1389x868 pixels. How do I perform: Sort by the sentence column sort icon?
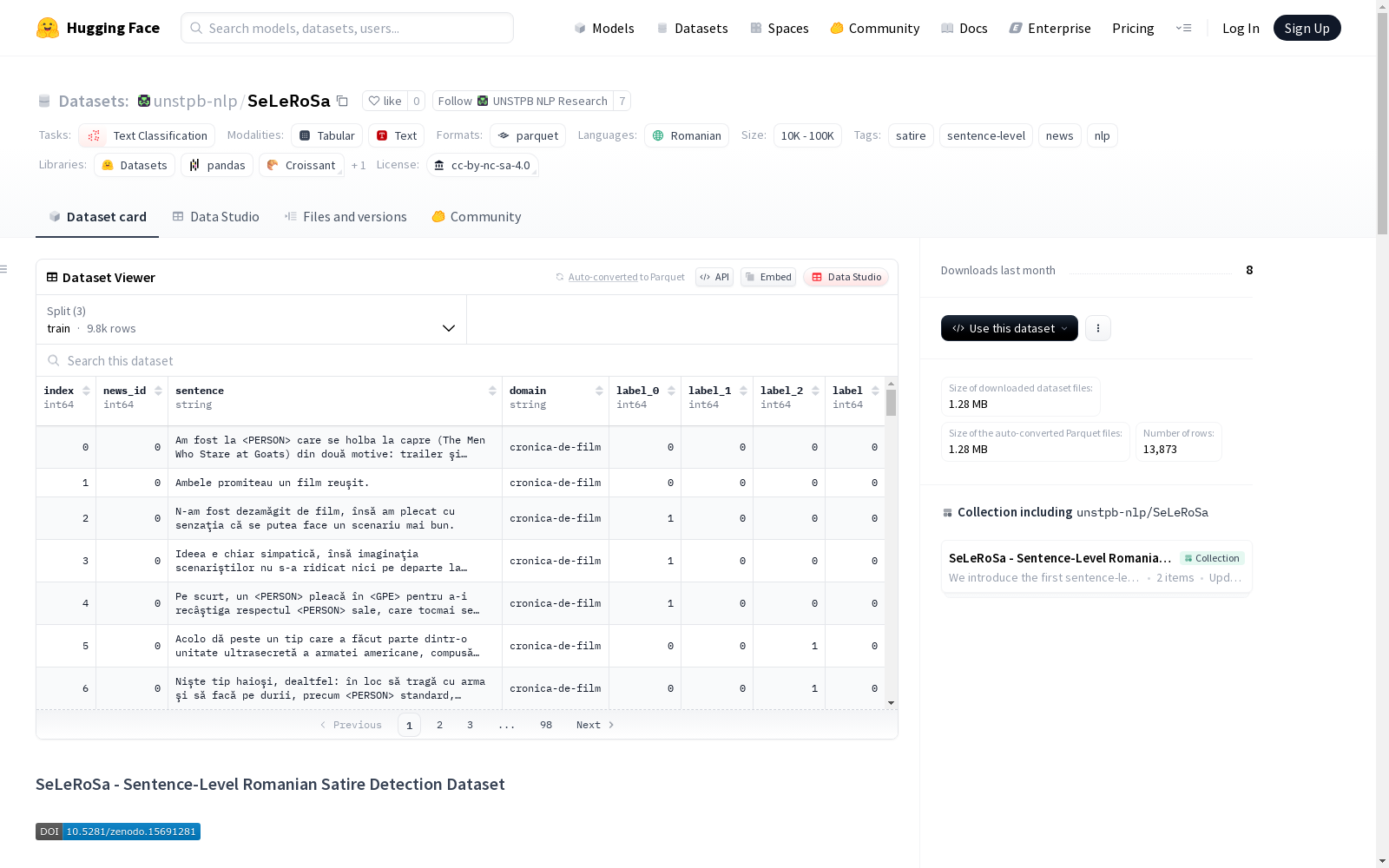click(492, 391)
